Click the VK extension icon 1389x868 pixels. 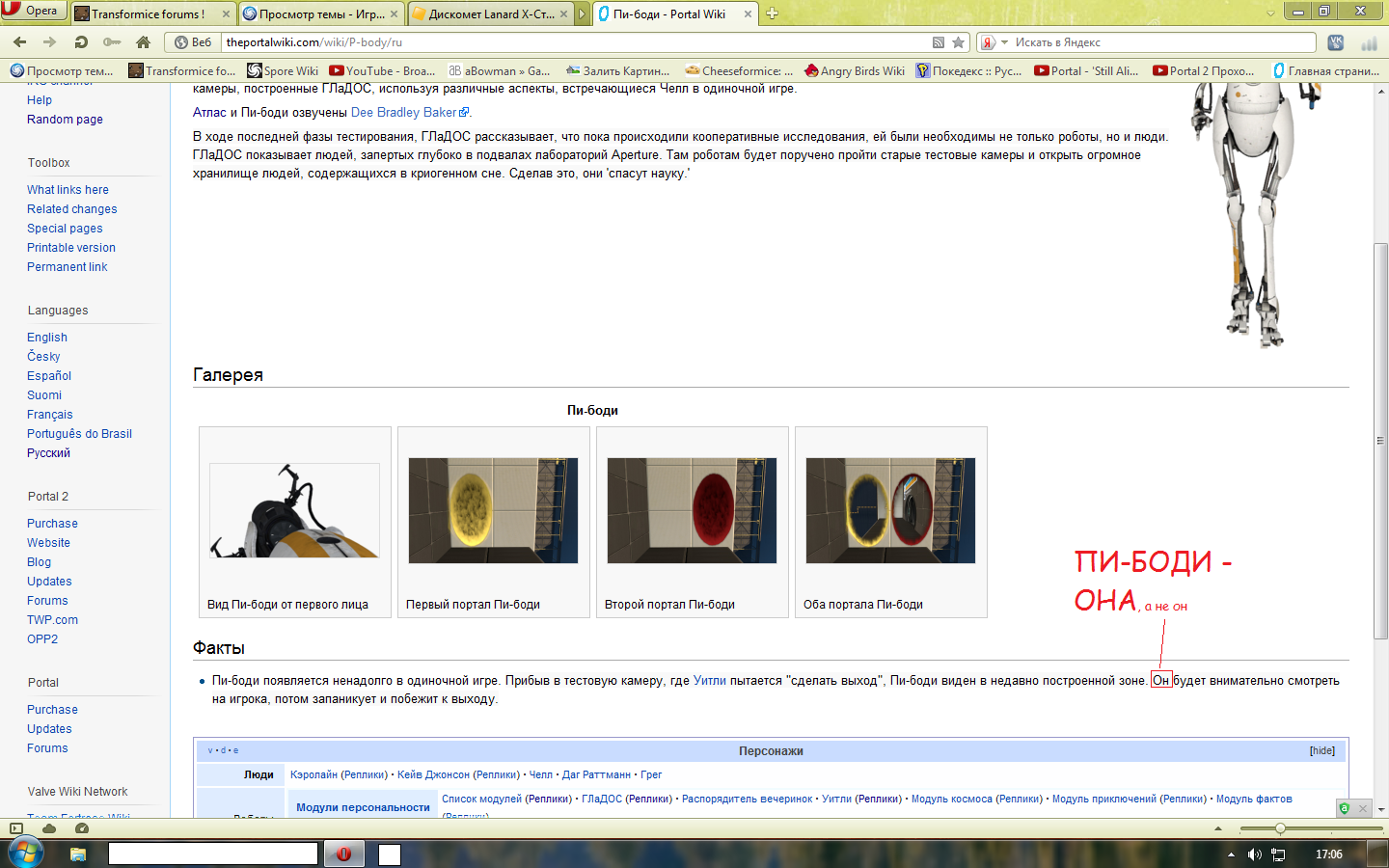[1336, 42]
